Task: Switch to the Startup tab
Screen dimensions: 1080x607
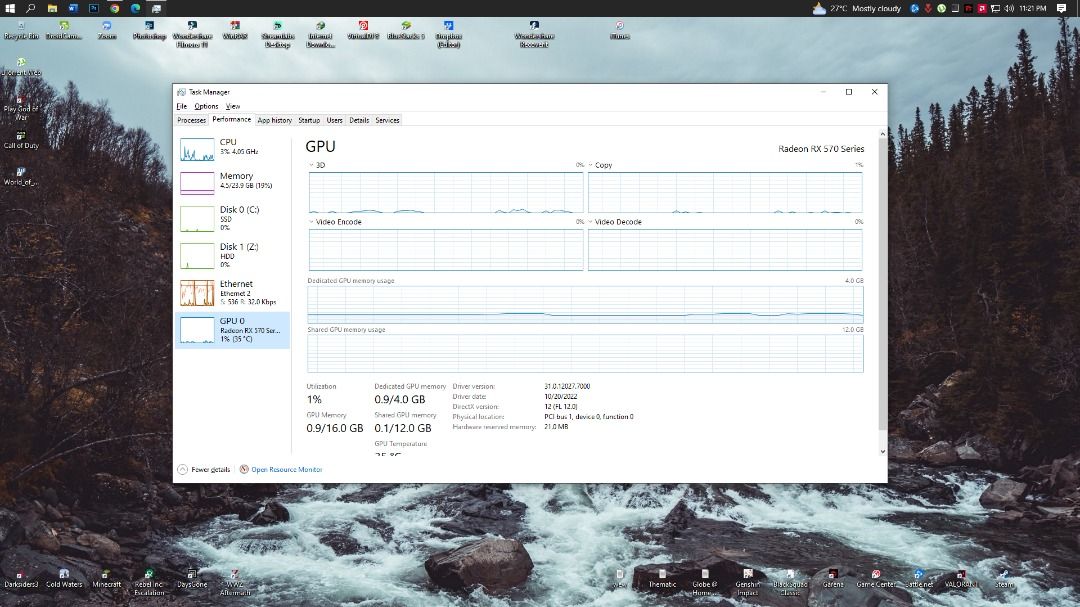Action: [309, 120]
